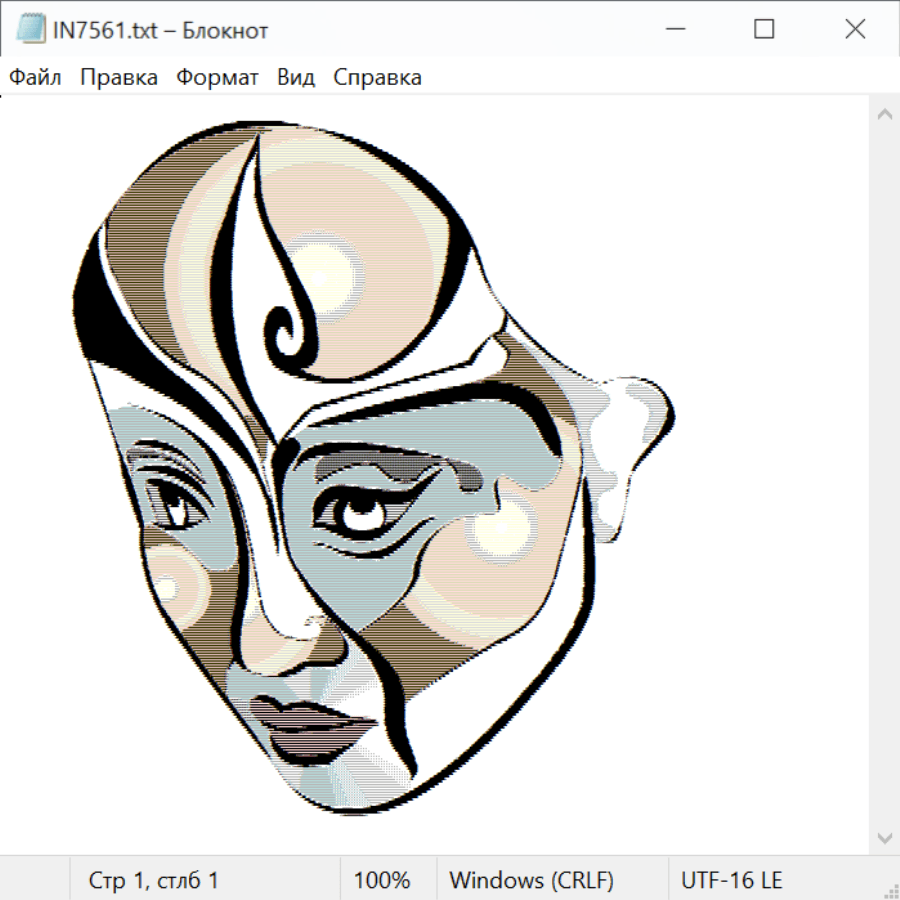Open the Правка menu
This screenshot has width=900, height=900.
[119, 78]
